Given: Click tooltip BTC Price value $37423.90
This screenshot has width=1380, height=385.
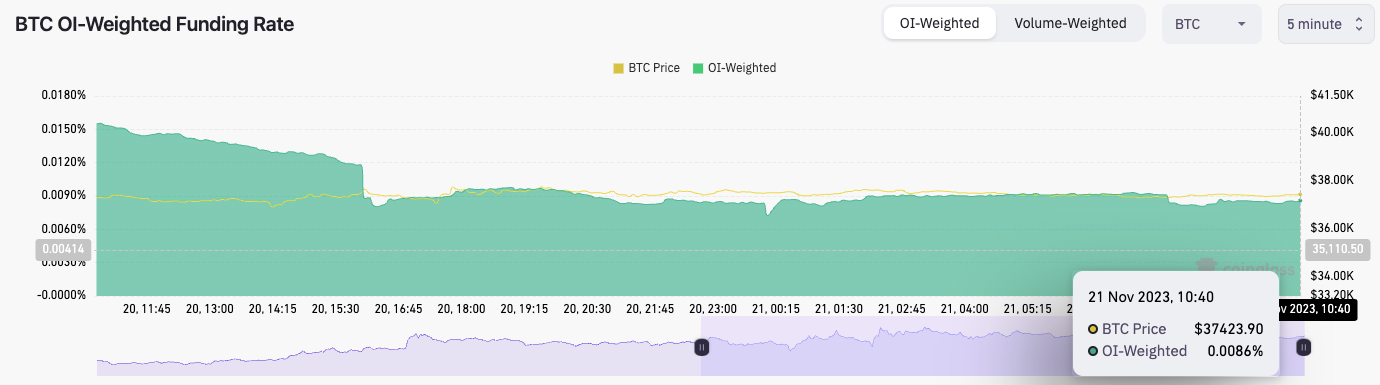Looking at the screenshot, I should [x=1229, y=328].
